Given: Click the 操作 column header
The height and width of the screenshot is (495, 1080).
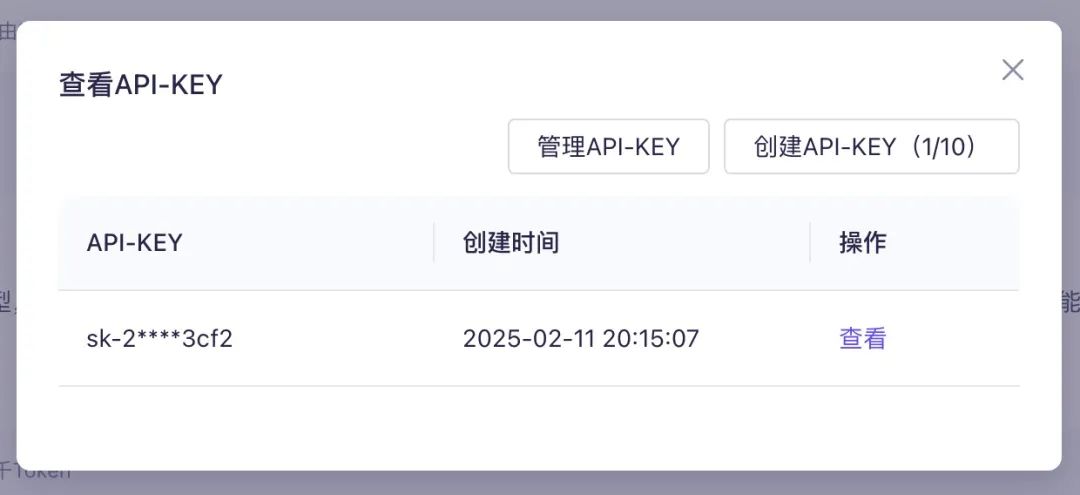Looking at the screenshot, I should tap(862, 242).
